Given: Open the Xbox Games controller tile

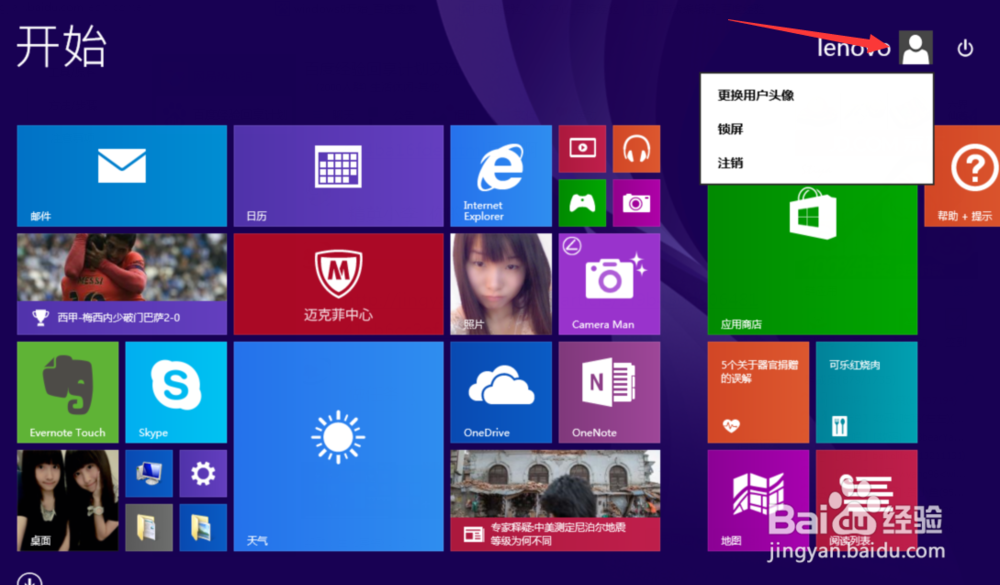Looking at the screenshot, I should (x=582, y=203).
